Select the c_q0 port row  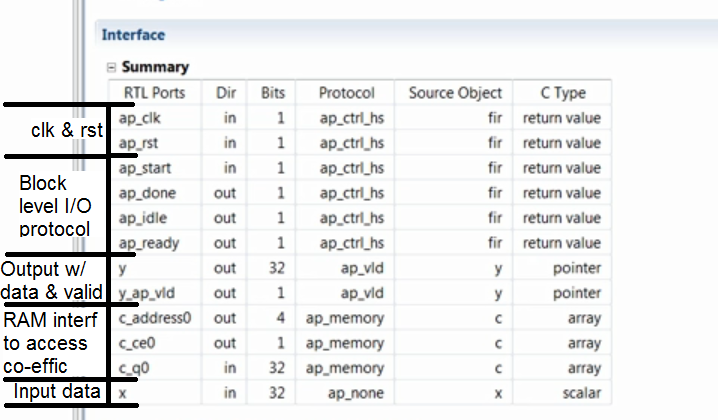(x=360, y=368)
